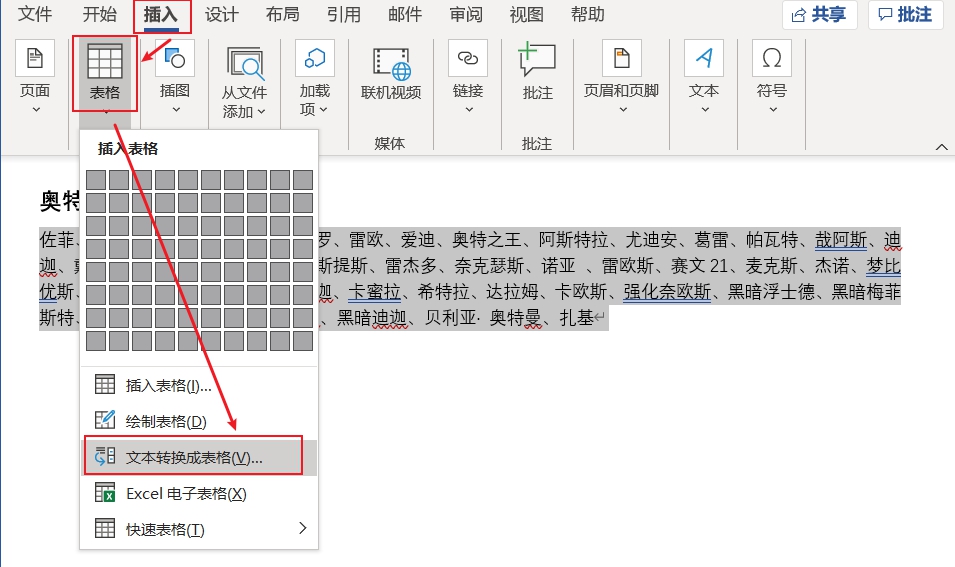Collapse the ribbon with the caret

pyautogui.click(x=942, y=147)
